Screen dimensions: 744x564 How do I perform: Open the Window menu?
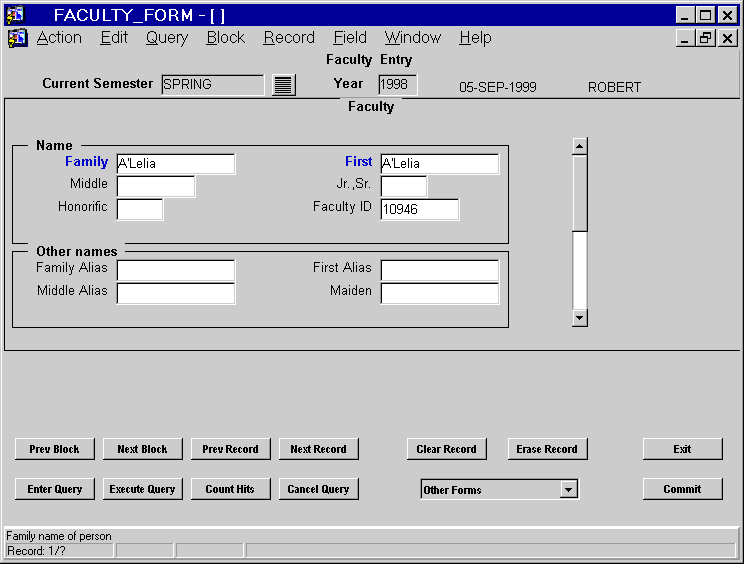413,37
